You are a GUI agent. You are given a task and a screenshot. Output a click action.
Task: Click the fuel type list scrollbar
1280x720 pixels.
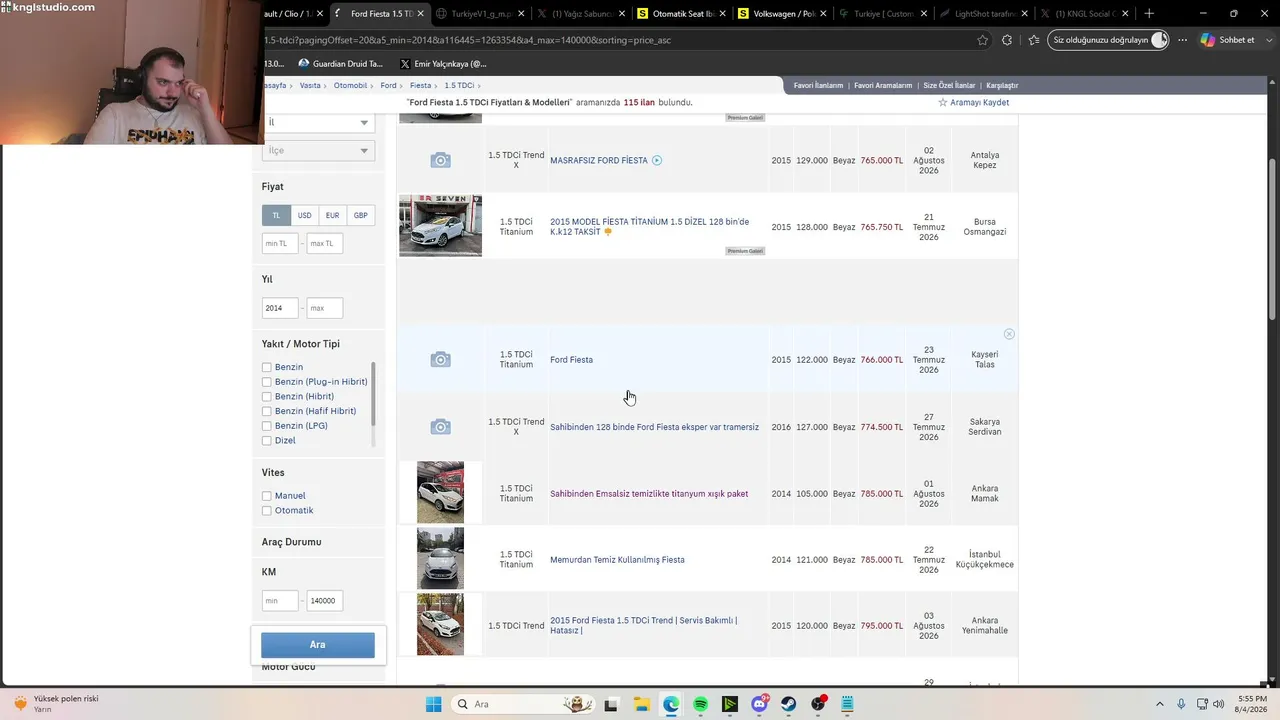pyautogui.click(x=373, y=393)
